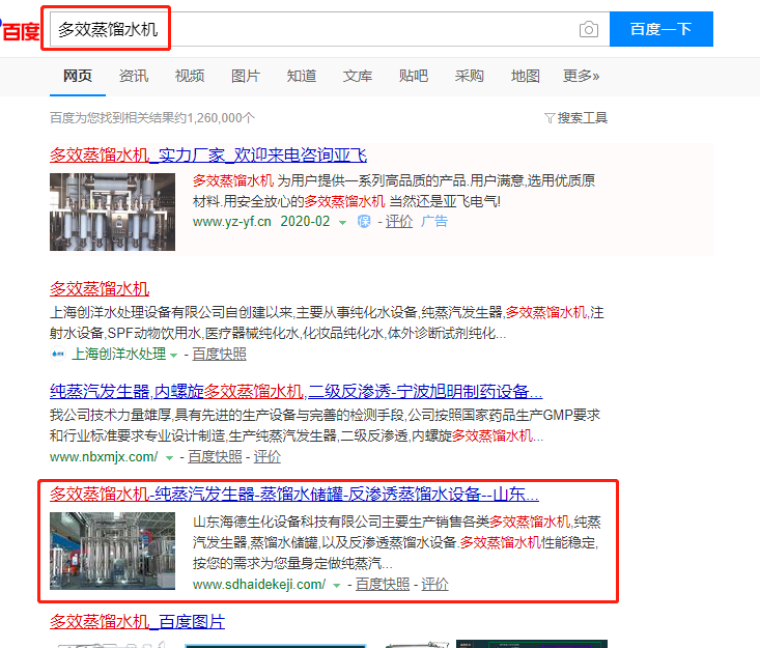Go to the 文库 tab
Screen dimensions: 760x648
point(358,76)
